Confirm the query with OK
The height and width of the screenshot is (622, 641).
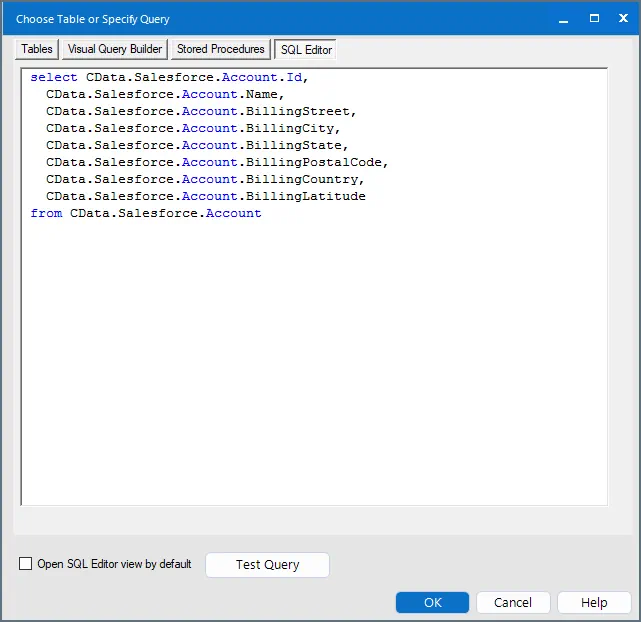[x=432, y=603]
